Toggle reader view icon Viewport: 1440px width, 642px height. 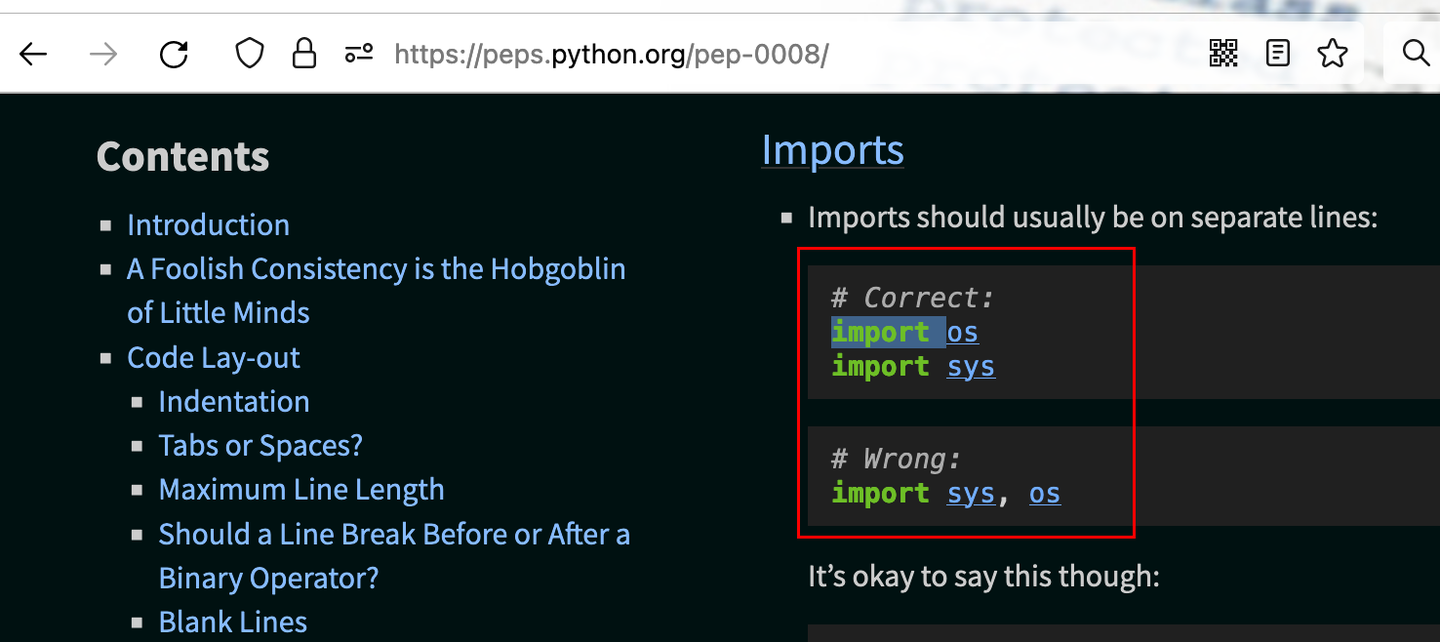pyautogui.click(x=1277, y=54)
